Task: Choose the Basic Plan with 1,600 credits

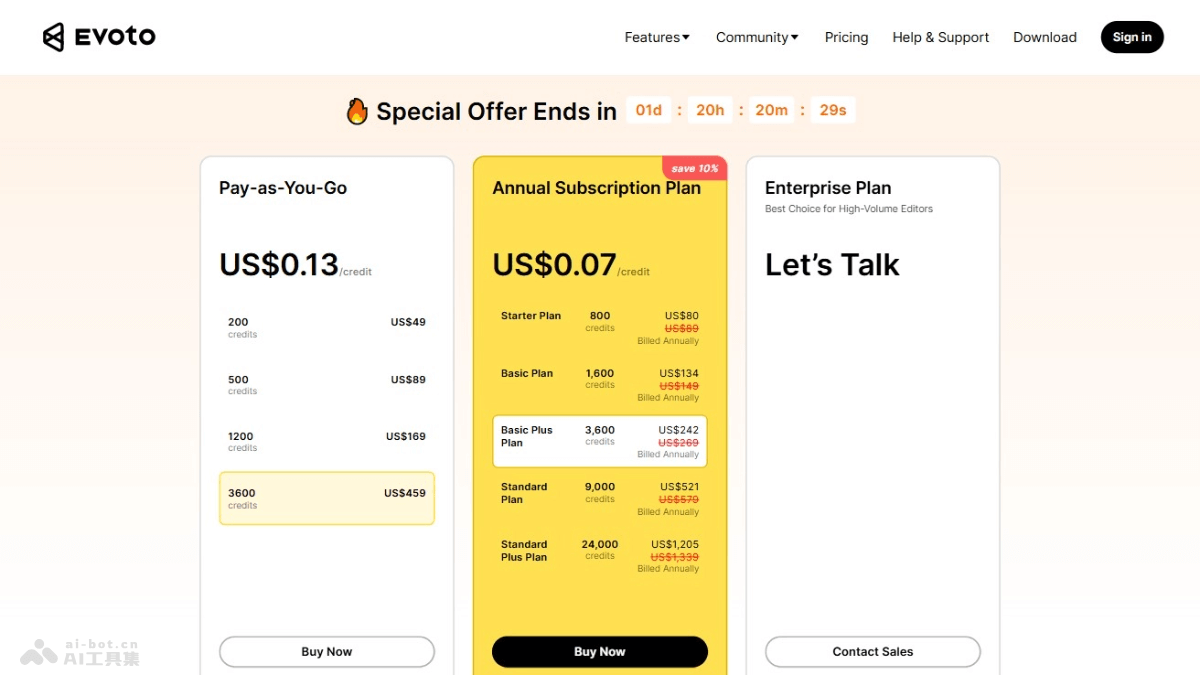Action: [x=600, y=385]
